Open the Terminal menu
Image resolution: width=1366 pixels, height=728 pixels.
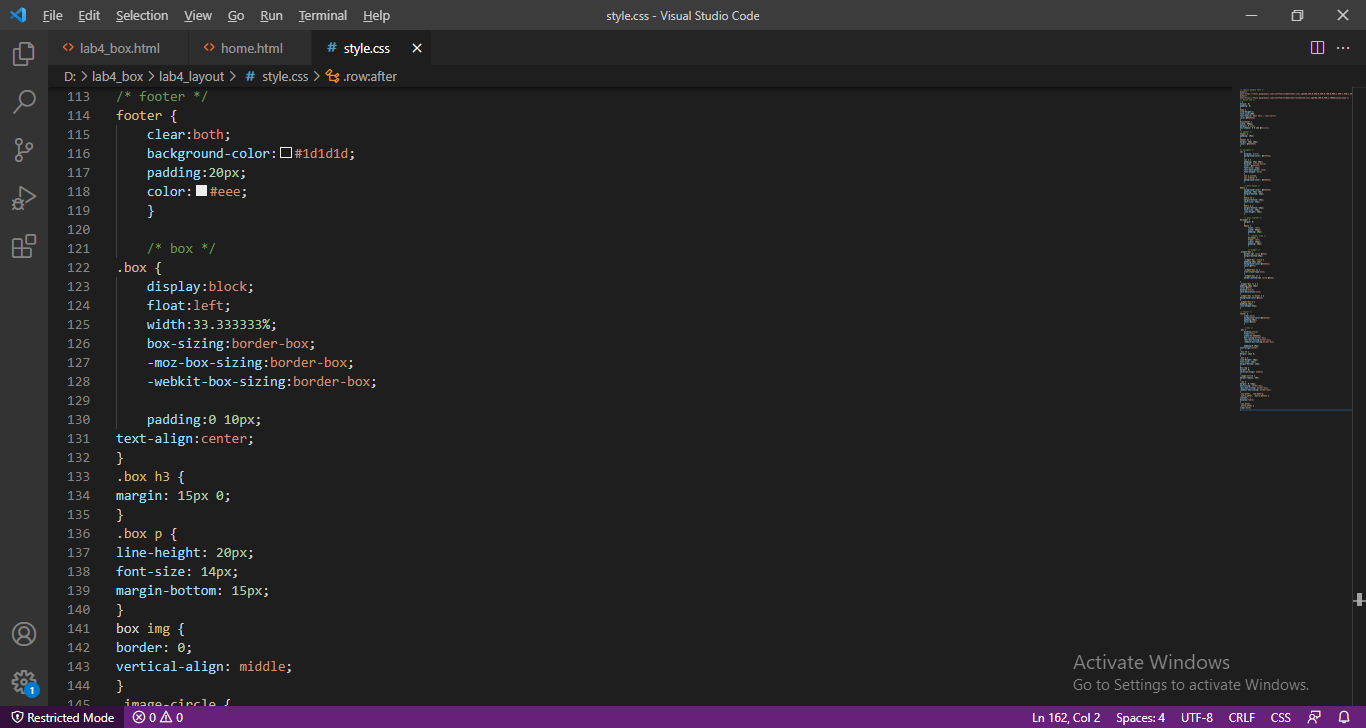point(322,15)
